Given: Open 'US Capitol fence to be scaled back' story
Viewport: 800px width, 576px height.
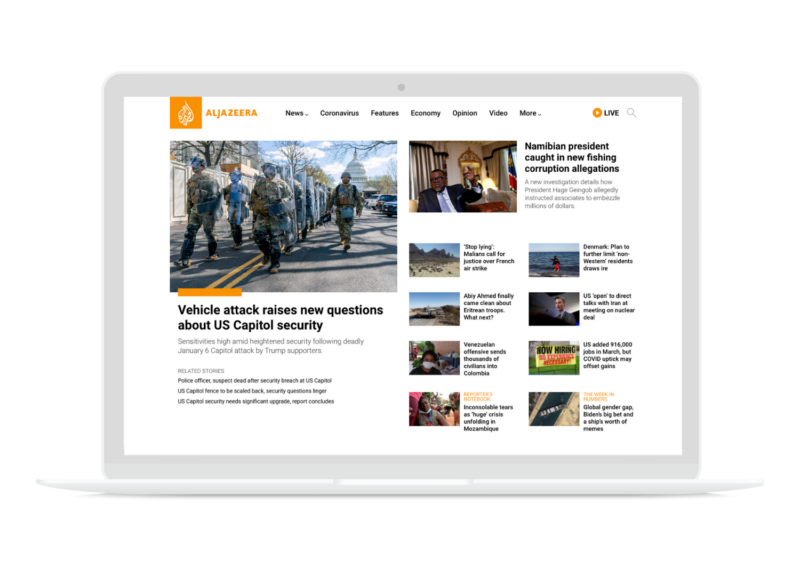Looking at the screenshot, I should 254,391.
